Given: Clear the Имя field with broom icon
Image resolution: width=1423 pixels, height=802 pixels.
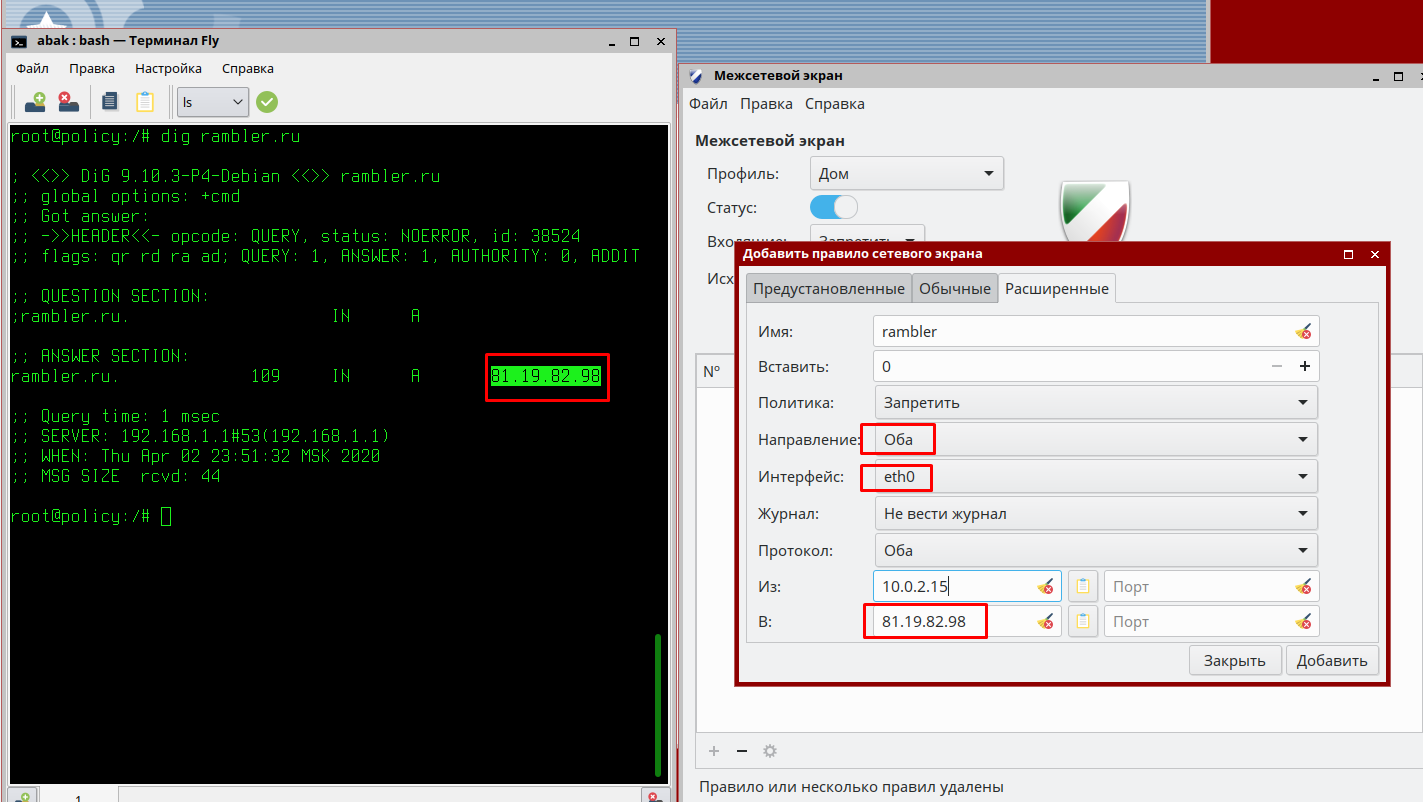Looking at the screenshot, I should pos(1302,331).
